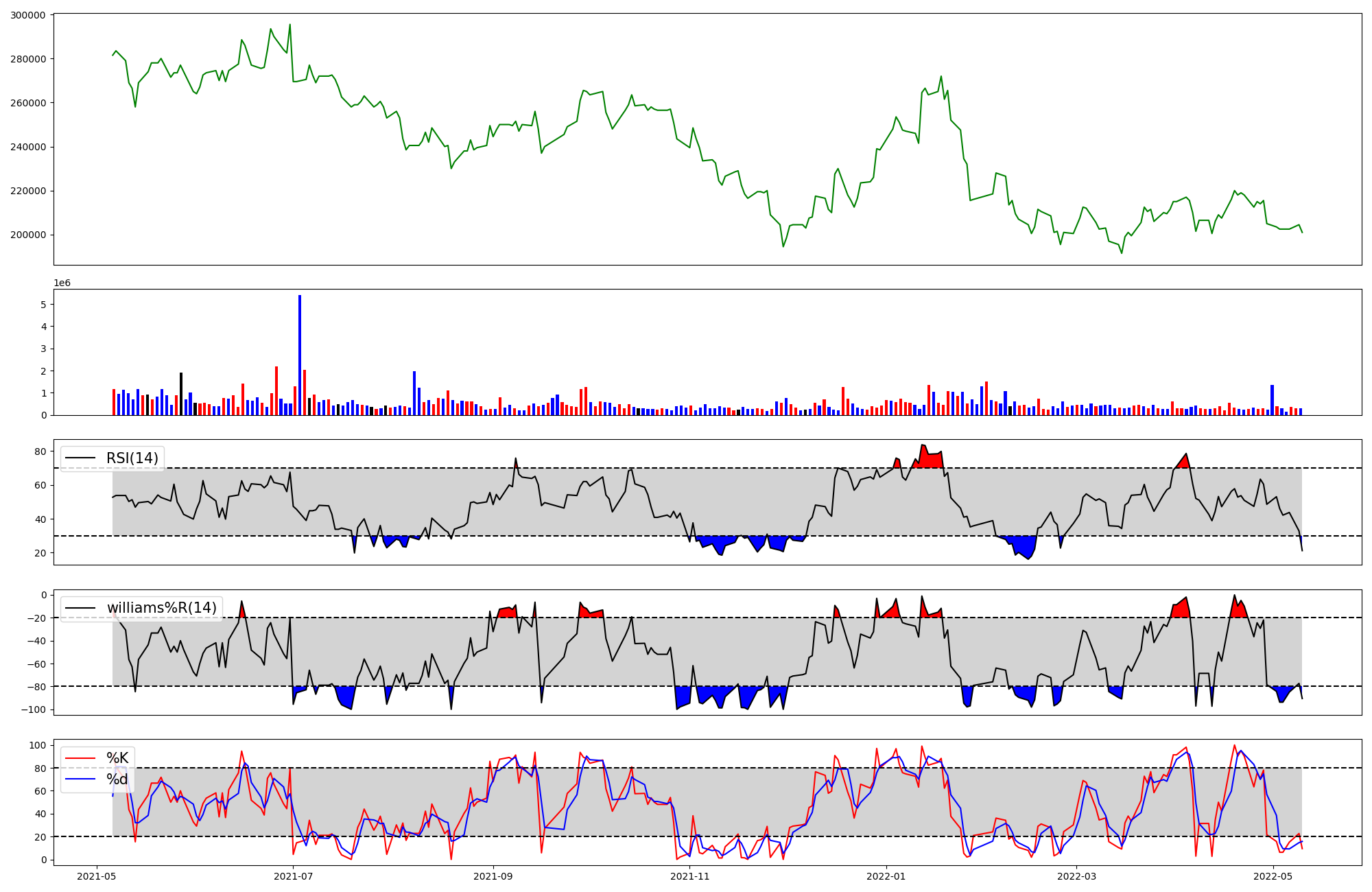Viewport: 1372px width, 892px height.
Task: Click the williams%R(14) legend label
Action: click(x=161, y=608)
